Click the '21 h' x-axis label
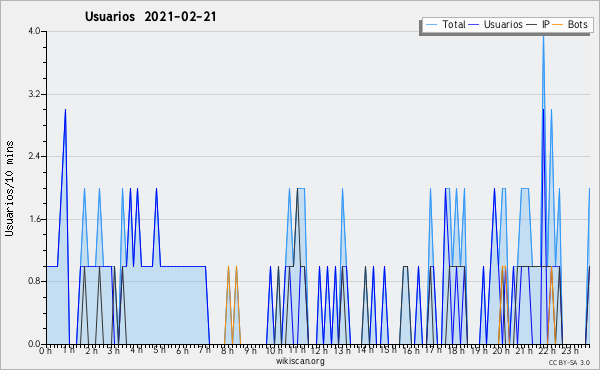Image resolution: width=600 pixels, height=370 pixels. pyautogui.click(x=524, y=351)
